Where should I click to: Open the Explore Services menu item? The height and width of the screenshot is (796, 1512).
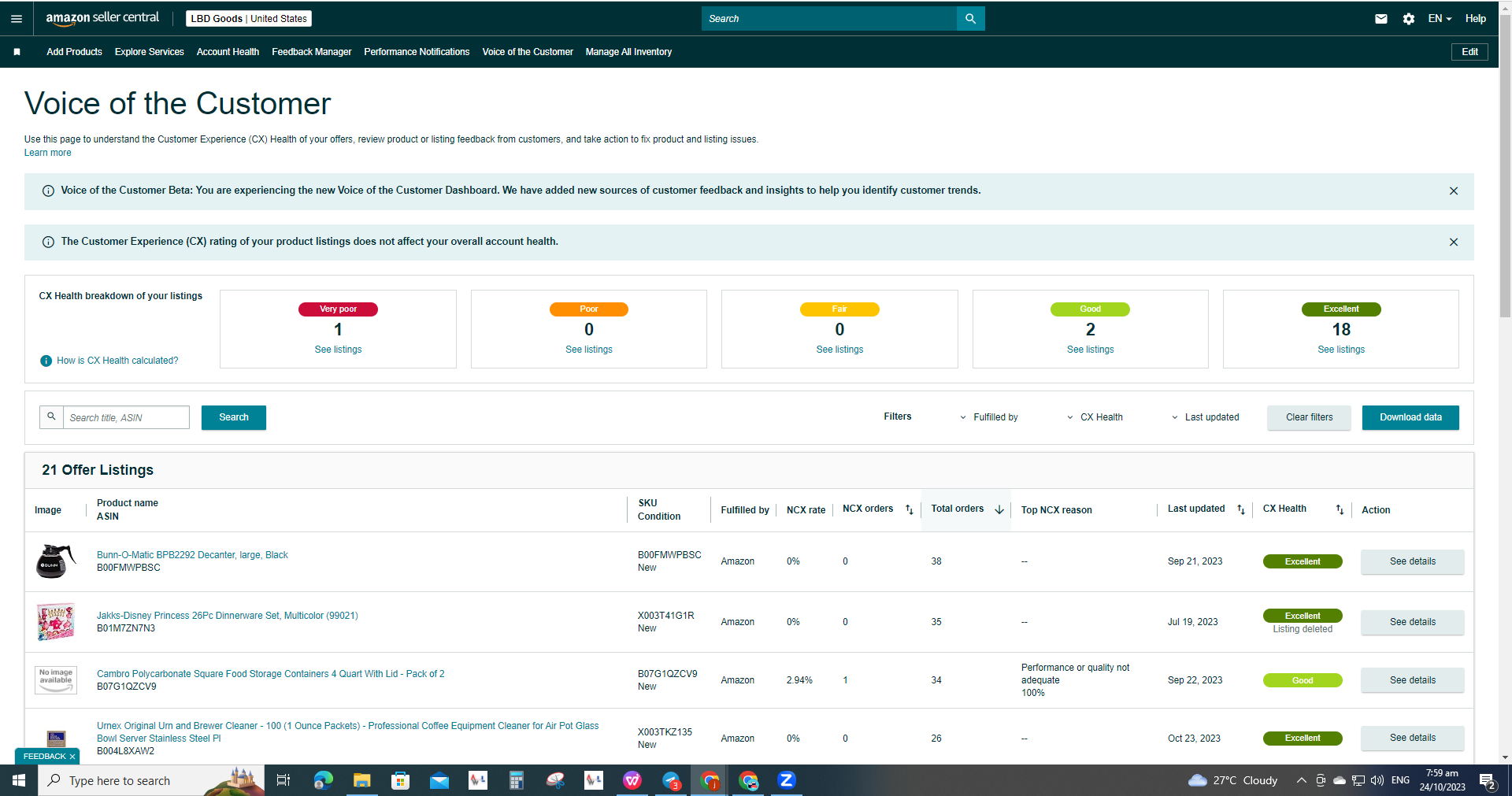pyautogui.click(x=150, y=52)
